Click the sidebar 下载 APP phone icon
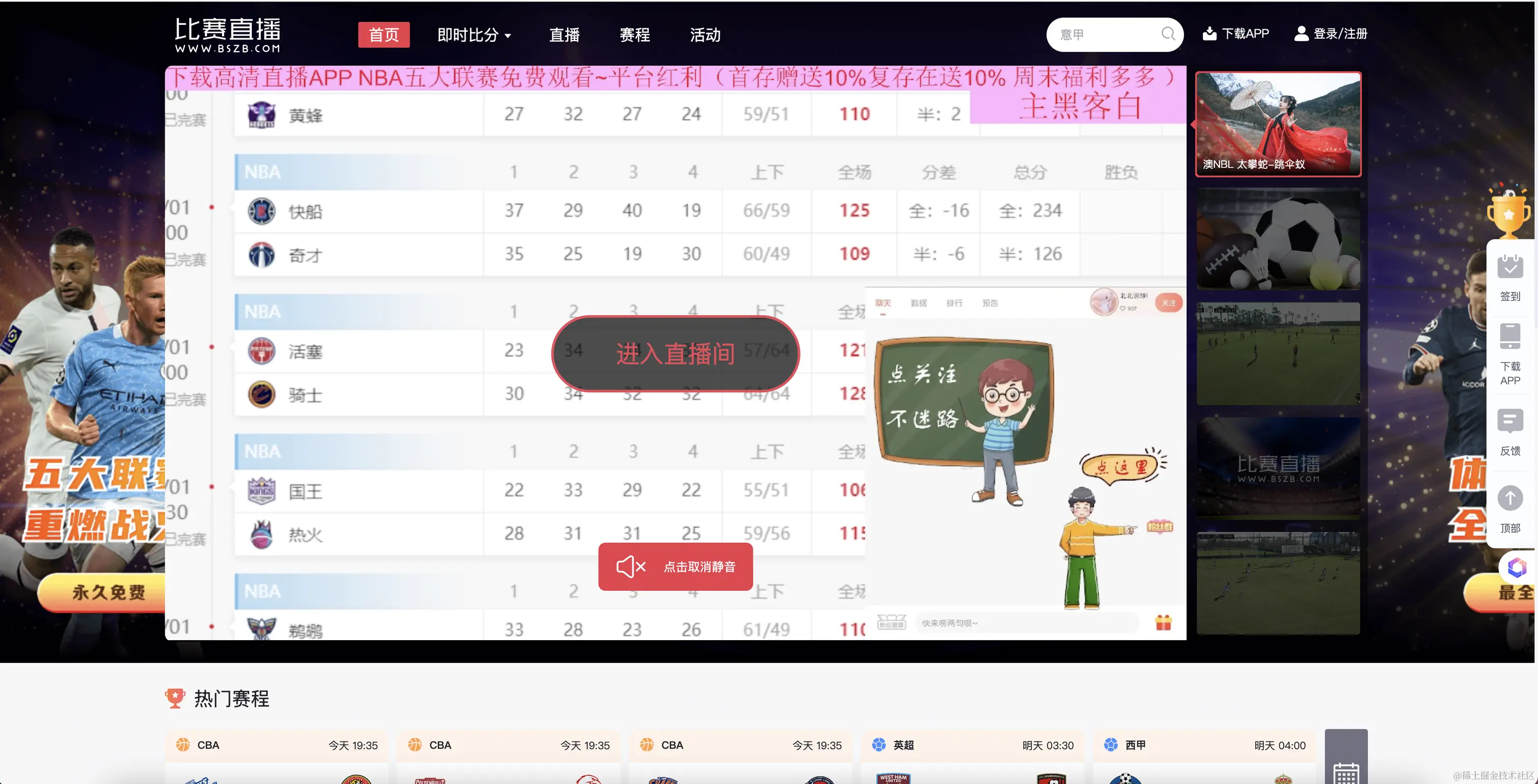This screenshot has width=1538, height=784. click(x=1510, y=337)
